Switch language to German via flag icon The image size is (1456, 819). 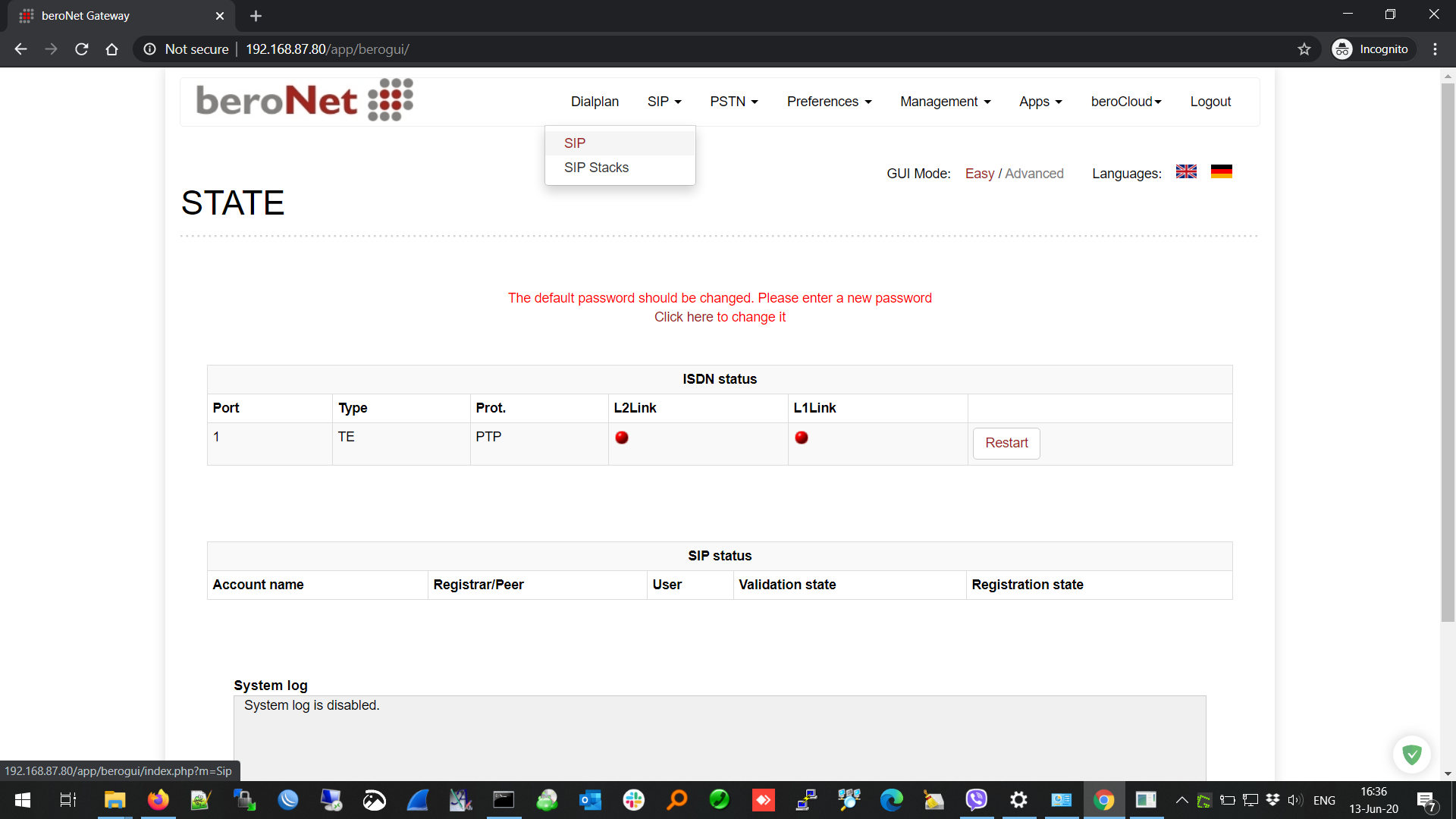(x=1221, y=172)
